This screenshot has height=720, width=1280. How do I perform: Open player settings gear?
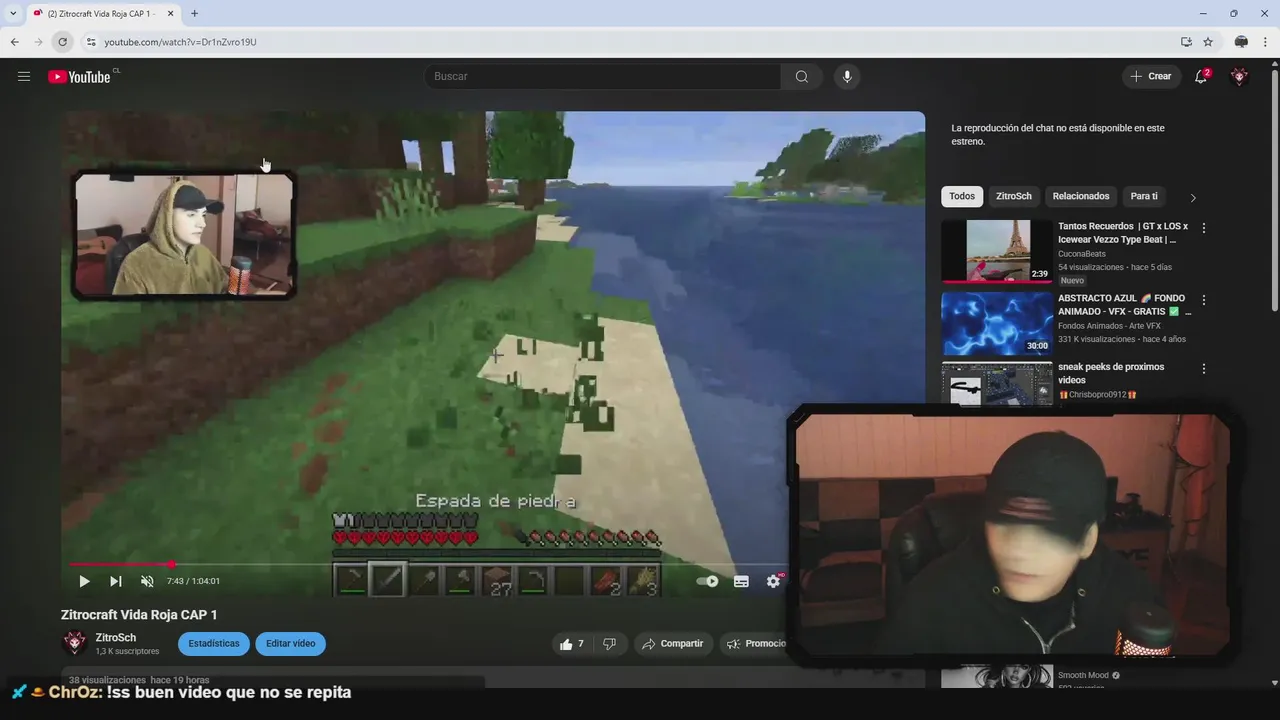pyautogui.click(x=773, y=581)
